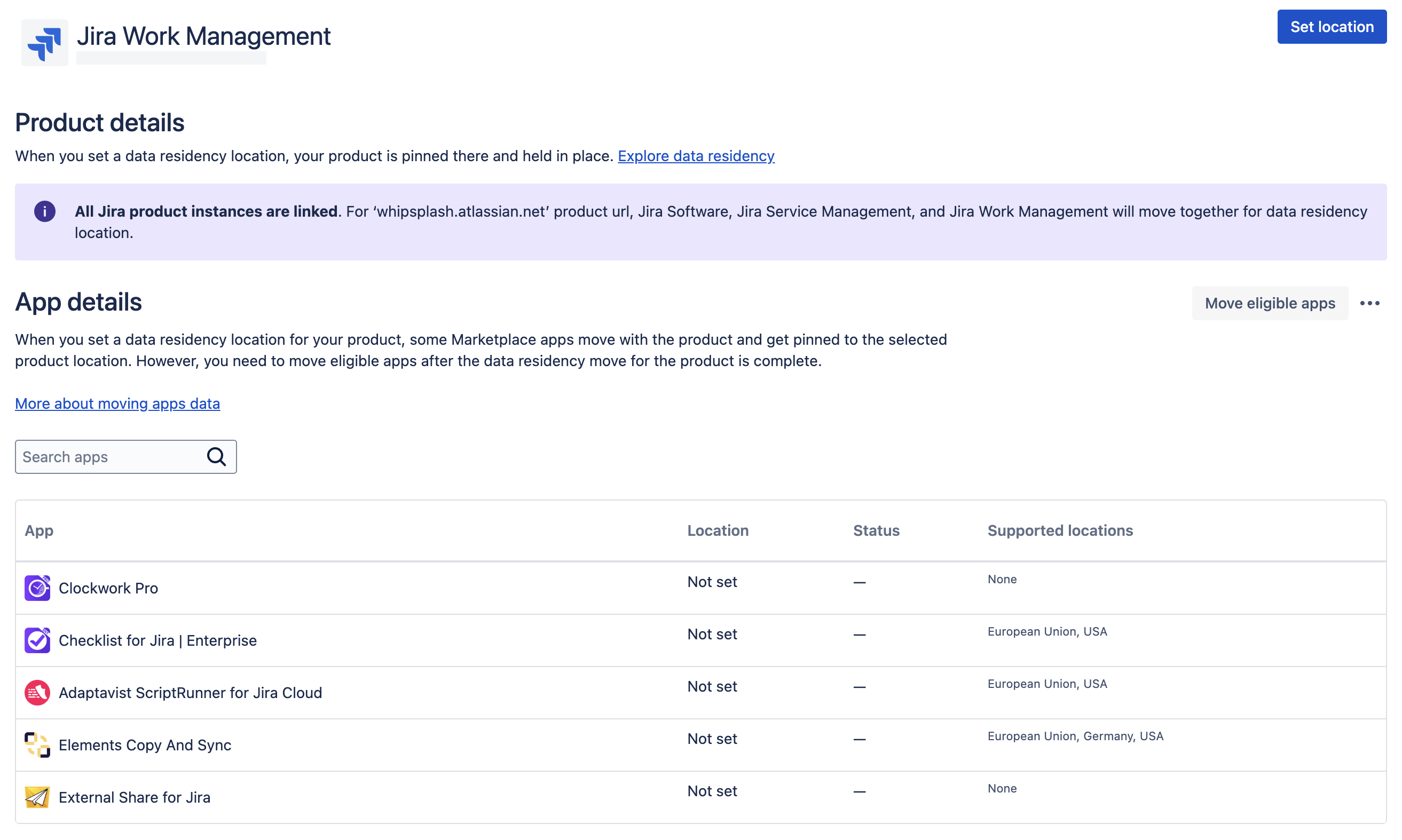This screenshot has width=1402, height=840.
Task: Click the Clockwork Pro app icon
Action: [x=37, y=588]
